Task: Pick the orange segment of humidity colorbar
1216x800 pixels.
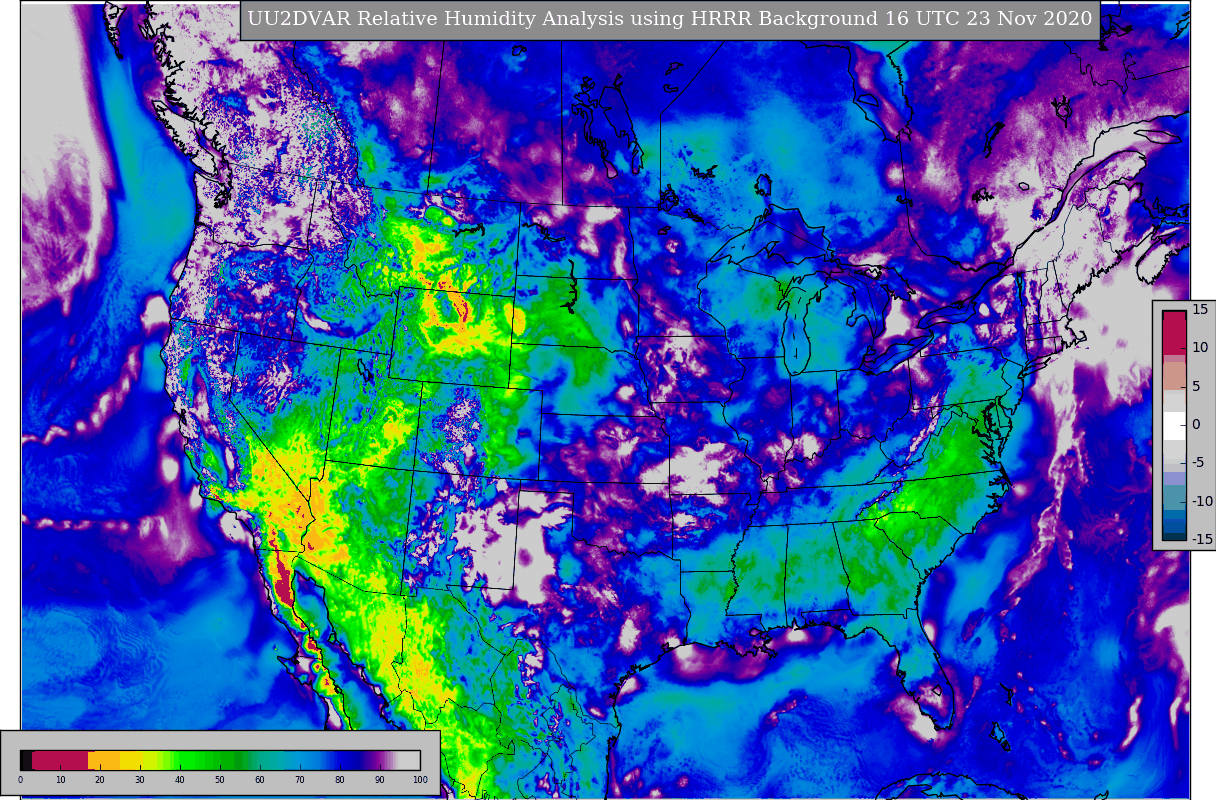Action: pos(104,760)
